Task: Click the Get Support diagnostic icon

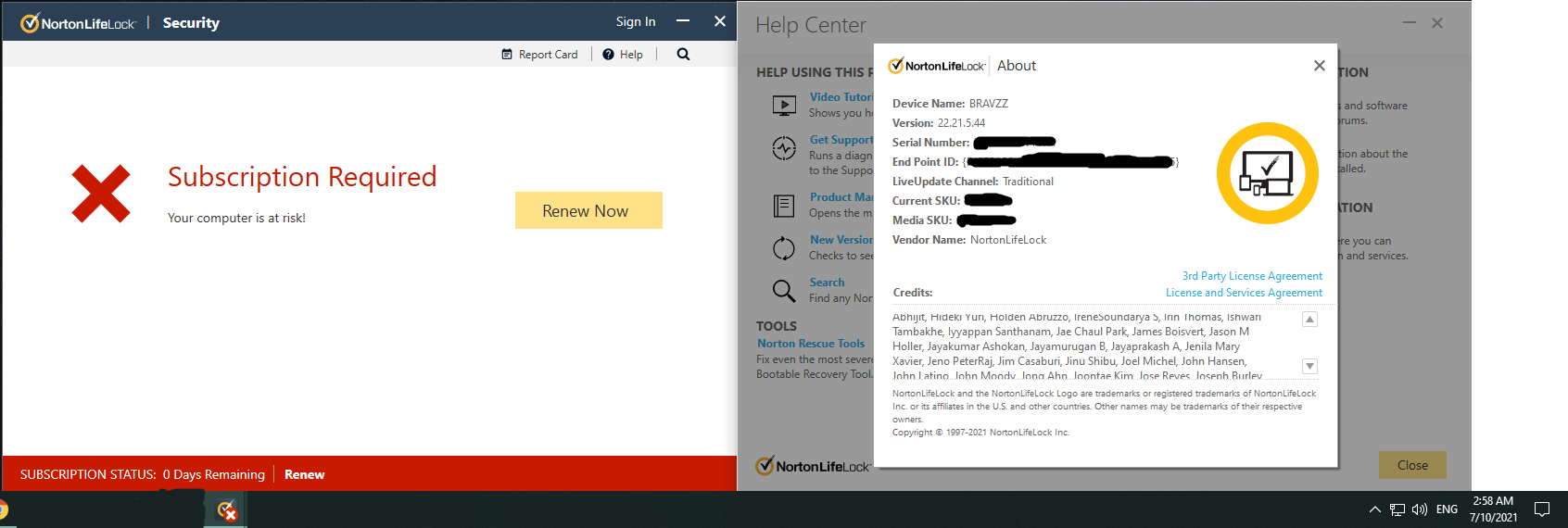Action: pos(784,148)
